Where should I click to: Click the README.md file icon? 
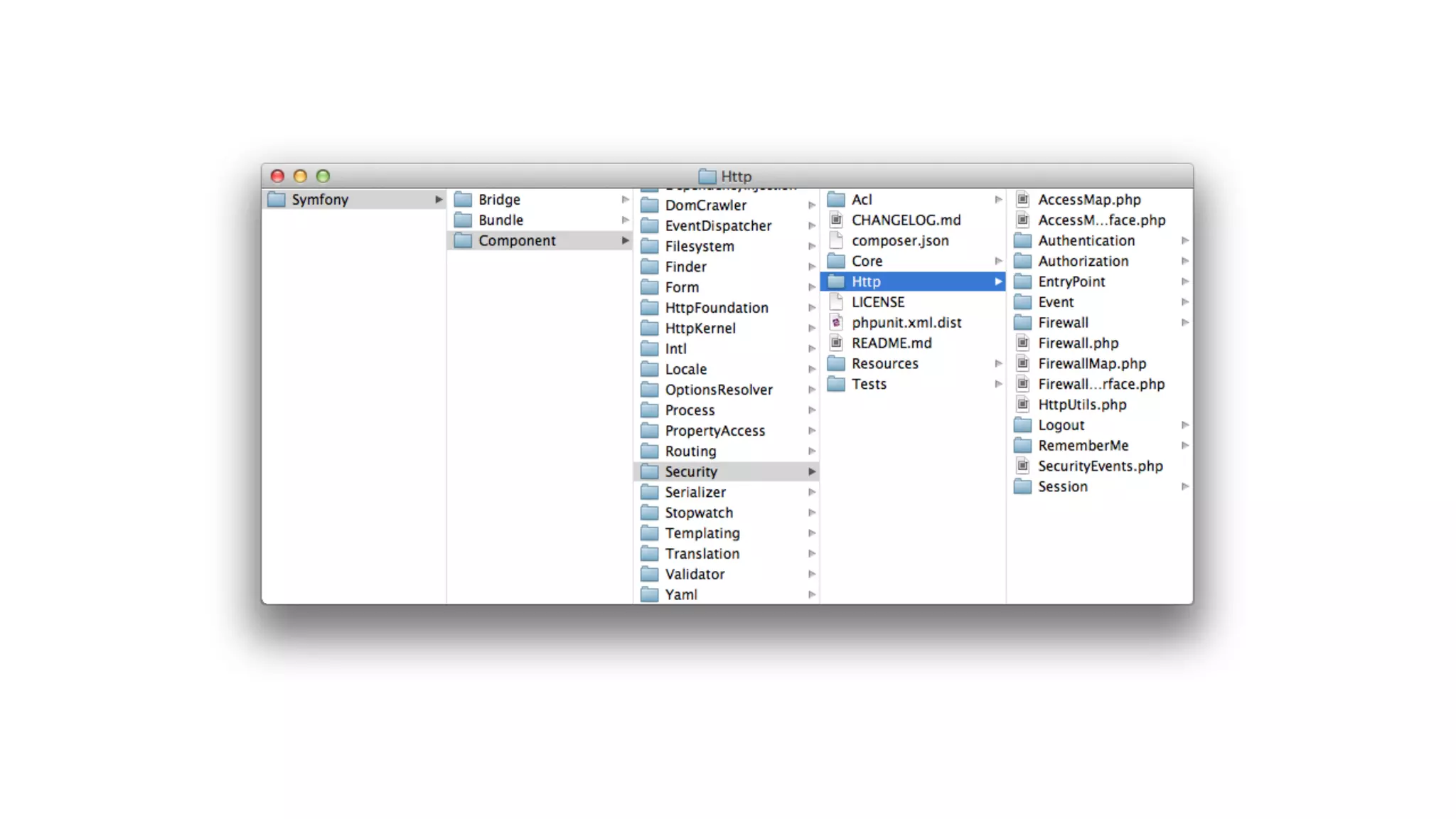[x=836, y=343]
